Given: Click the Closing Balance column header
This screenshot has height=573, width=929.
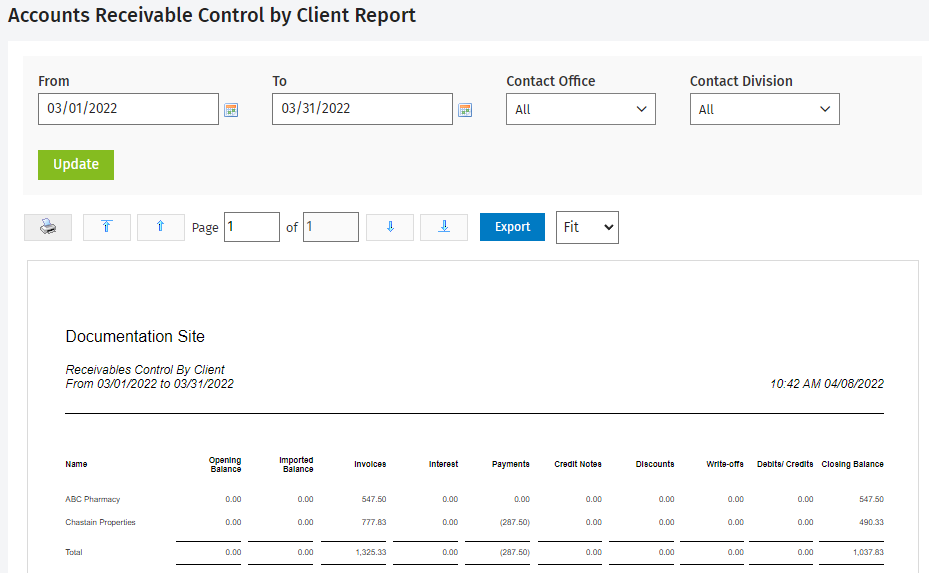Looking at the screenshot, I should coord(853,464).
